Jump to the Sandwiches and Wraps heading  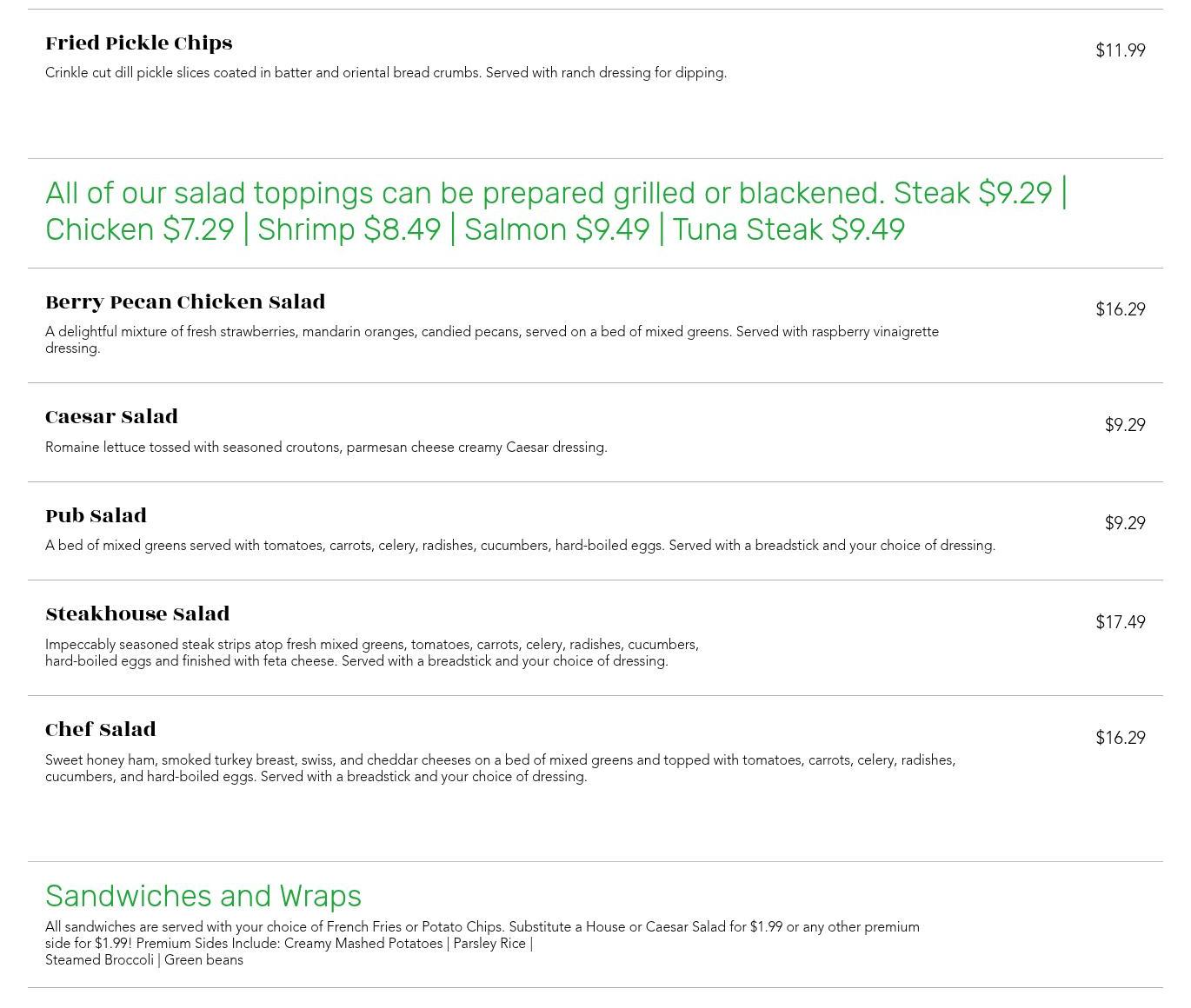pyautogui.click(x=203, y=896)
